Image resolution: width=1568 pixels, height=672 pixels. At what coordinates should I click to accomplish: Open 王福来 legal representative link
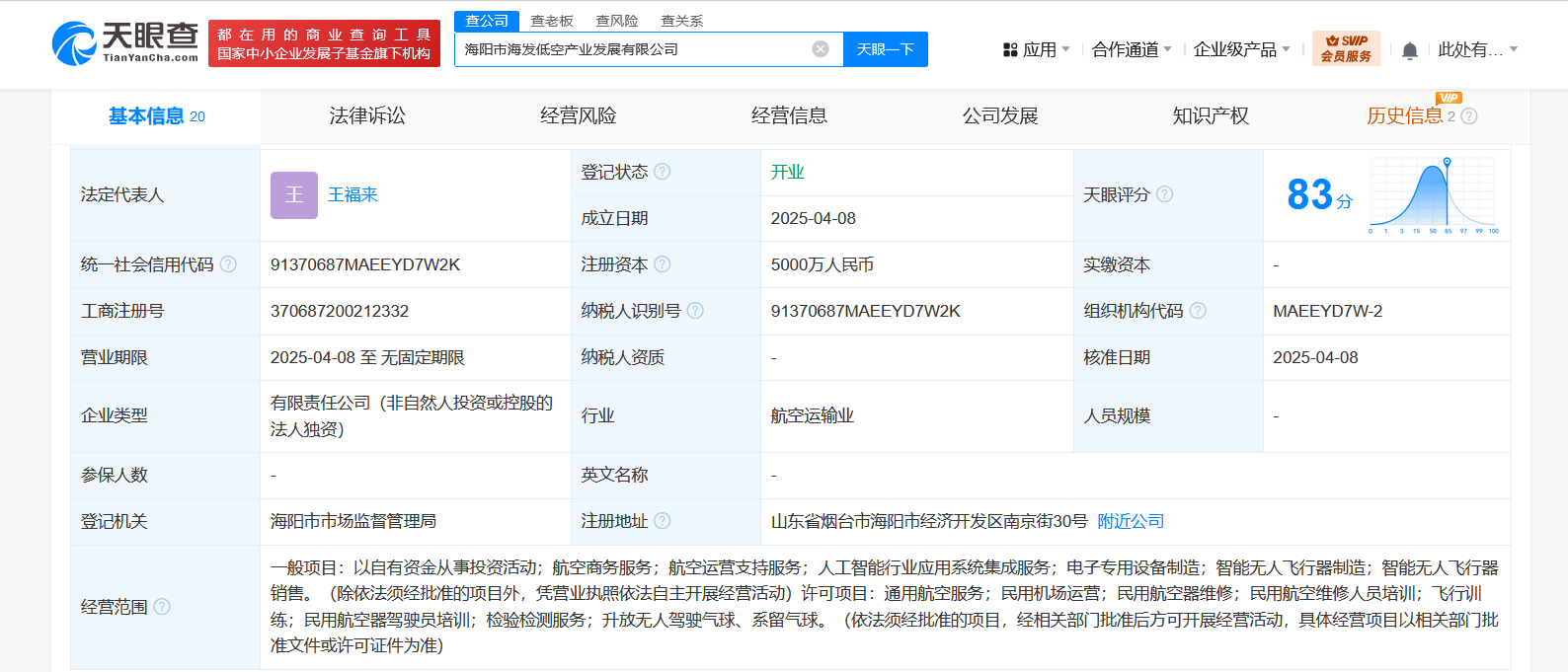(353, 195)
